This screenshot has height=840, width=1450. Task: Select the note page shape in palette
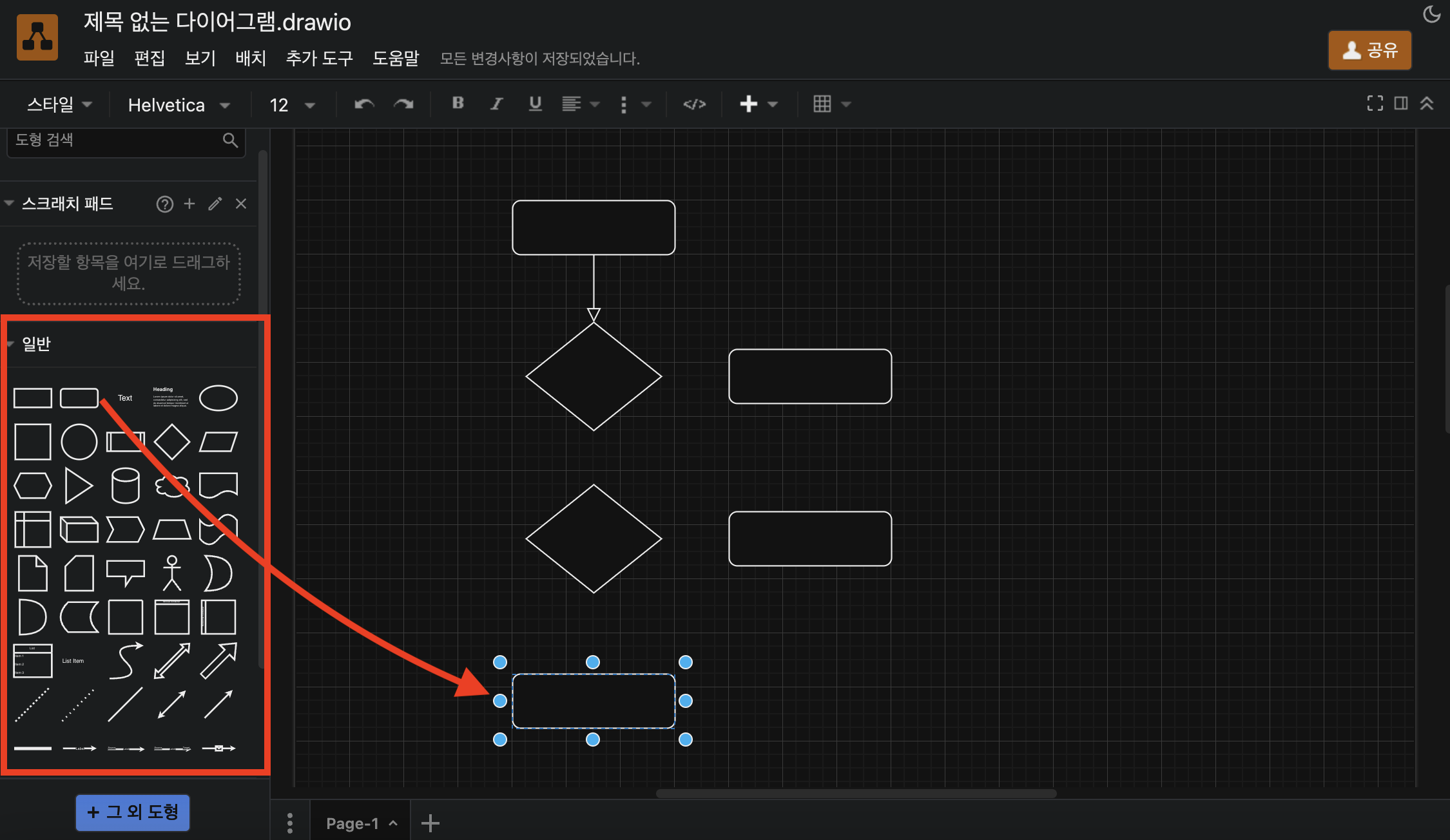[33, 573]
